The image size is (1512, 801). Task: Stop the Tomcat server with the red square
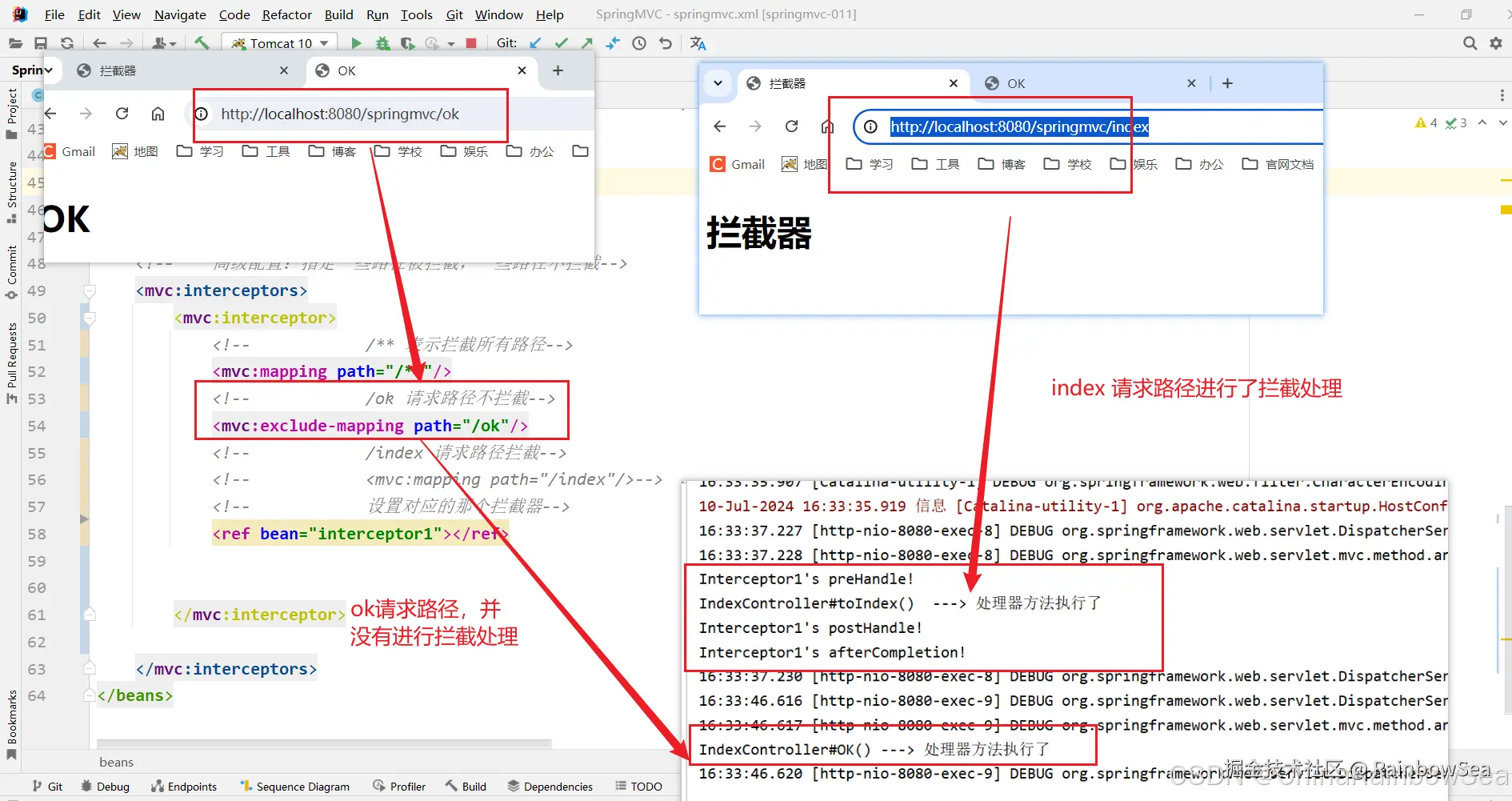470,43
